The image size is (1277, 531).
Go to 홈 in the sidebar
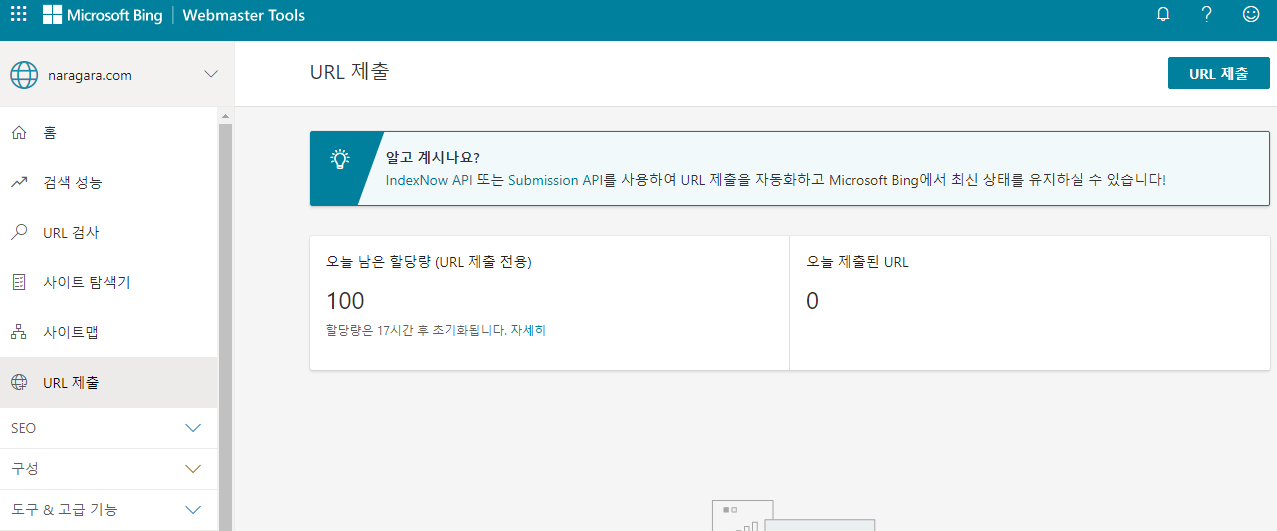[x=108, y=132]
